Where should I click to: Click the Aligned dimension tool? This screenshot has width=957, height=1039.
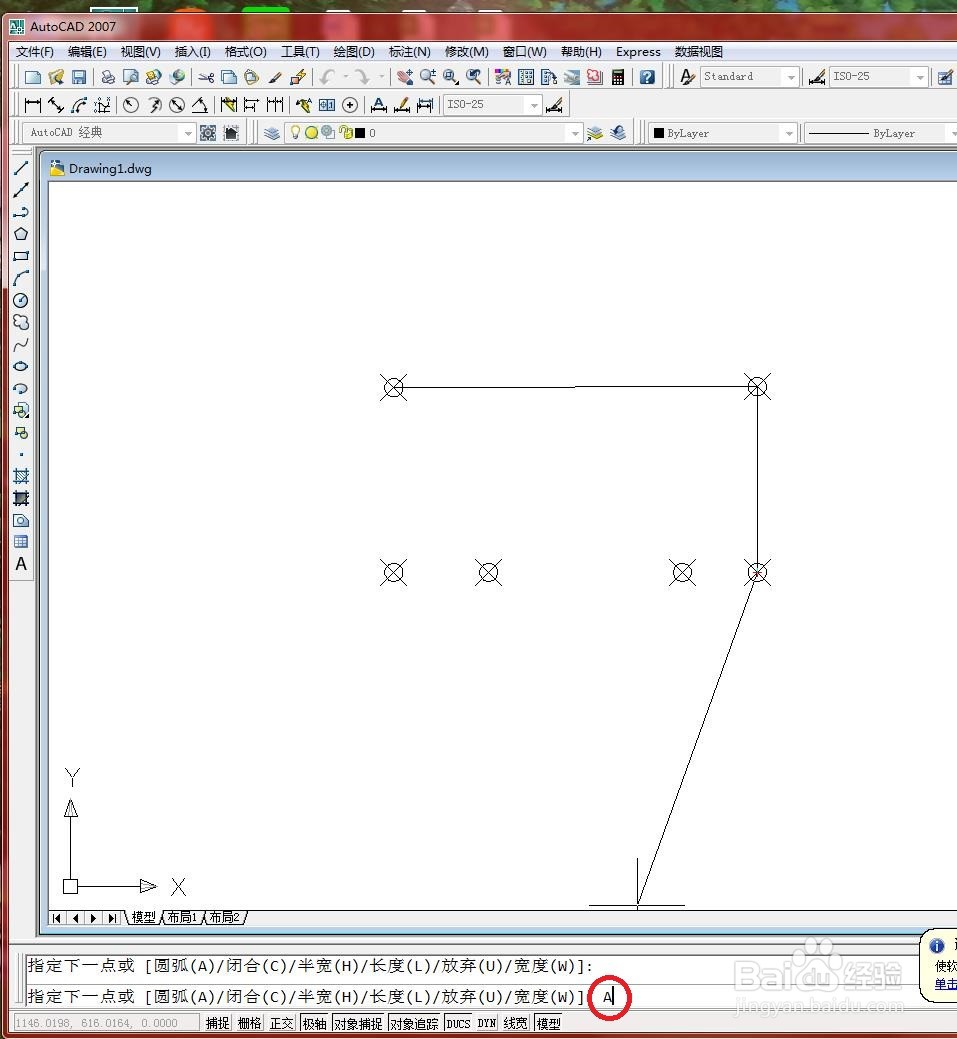point(56,105)
